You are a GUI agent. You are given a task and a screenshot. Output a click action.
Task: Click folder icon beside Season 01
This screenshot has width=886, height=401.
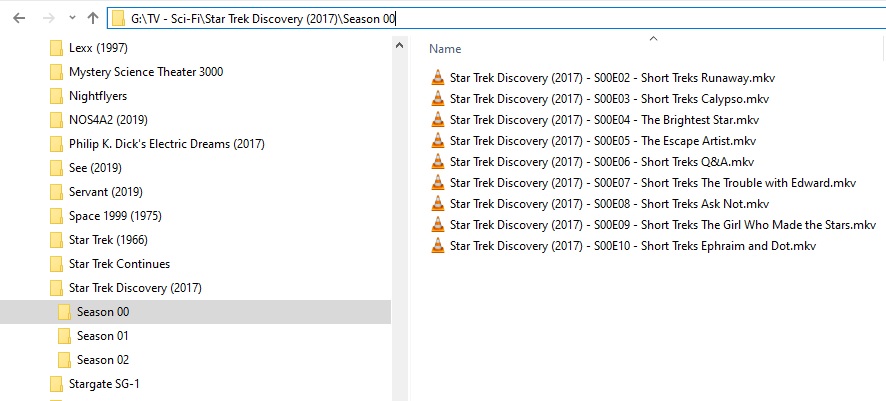[x=64, y=336]
